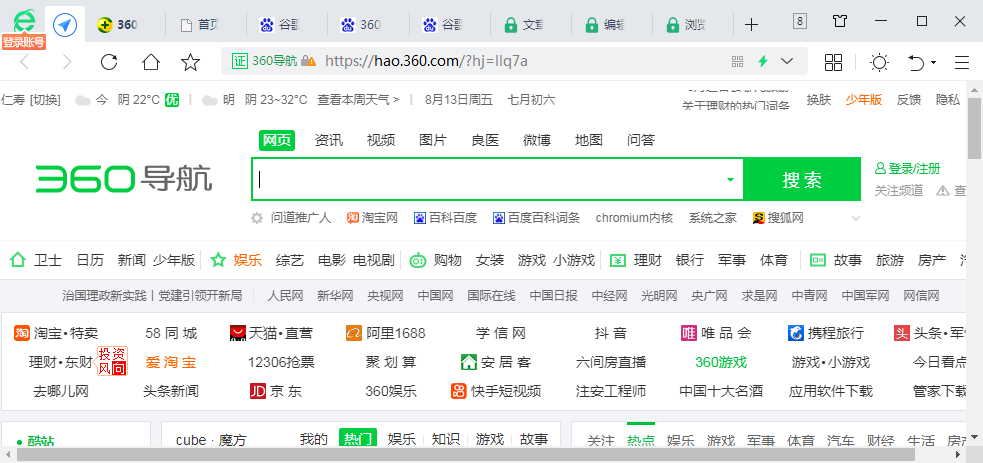The image size is (983, 463).
Task: Open 天猫•直营 site link
Action: point(272,333)
